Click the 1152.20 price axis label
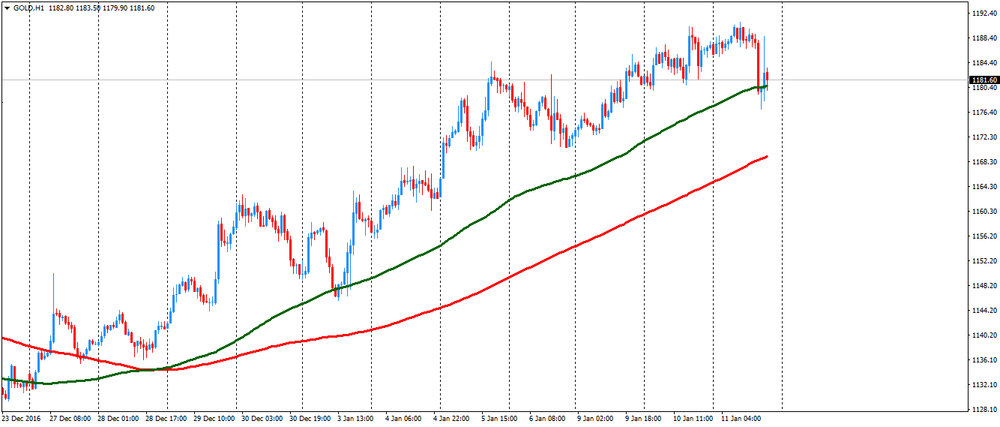Screen dimensions: 1000x427 [x=983, y=261]
